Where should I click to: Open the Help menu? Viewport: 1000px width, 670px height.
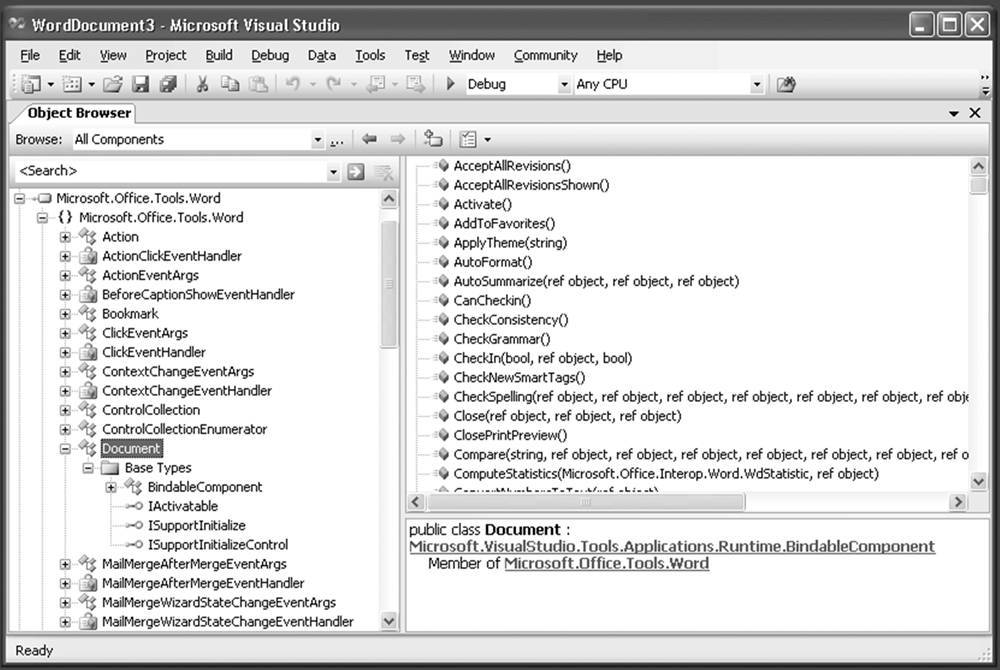pyautogui.click(x=609, y=55)
